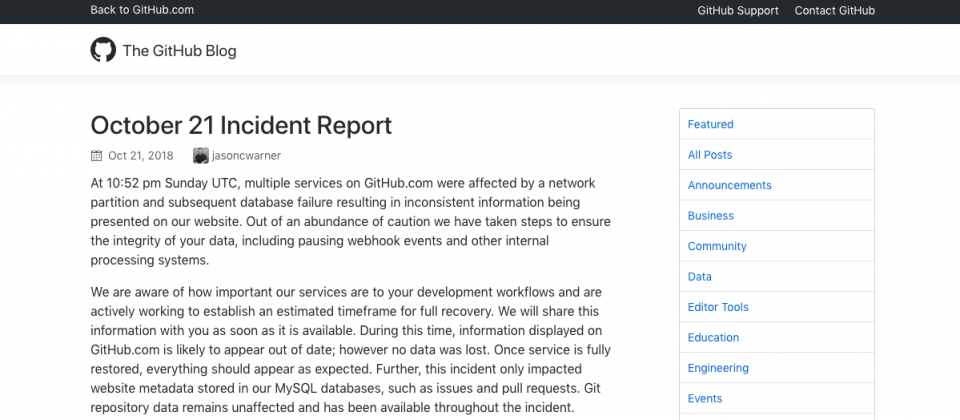The width and height of the screenshot is (960, 420).
Task: Browse the Education category
Action: (x=777, y=337)
